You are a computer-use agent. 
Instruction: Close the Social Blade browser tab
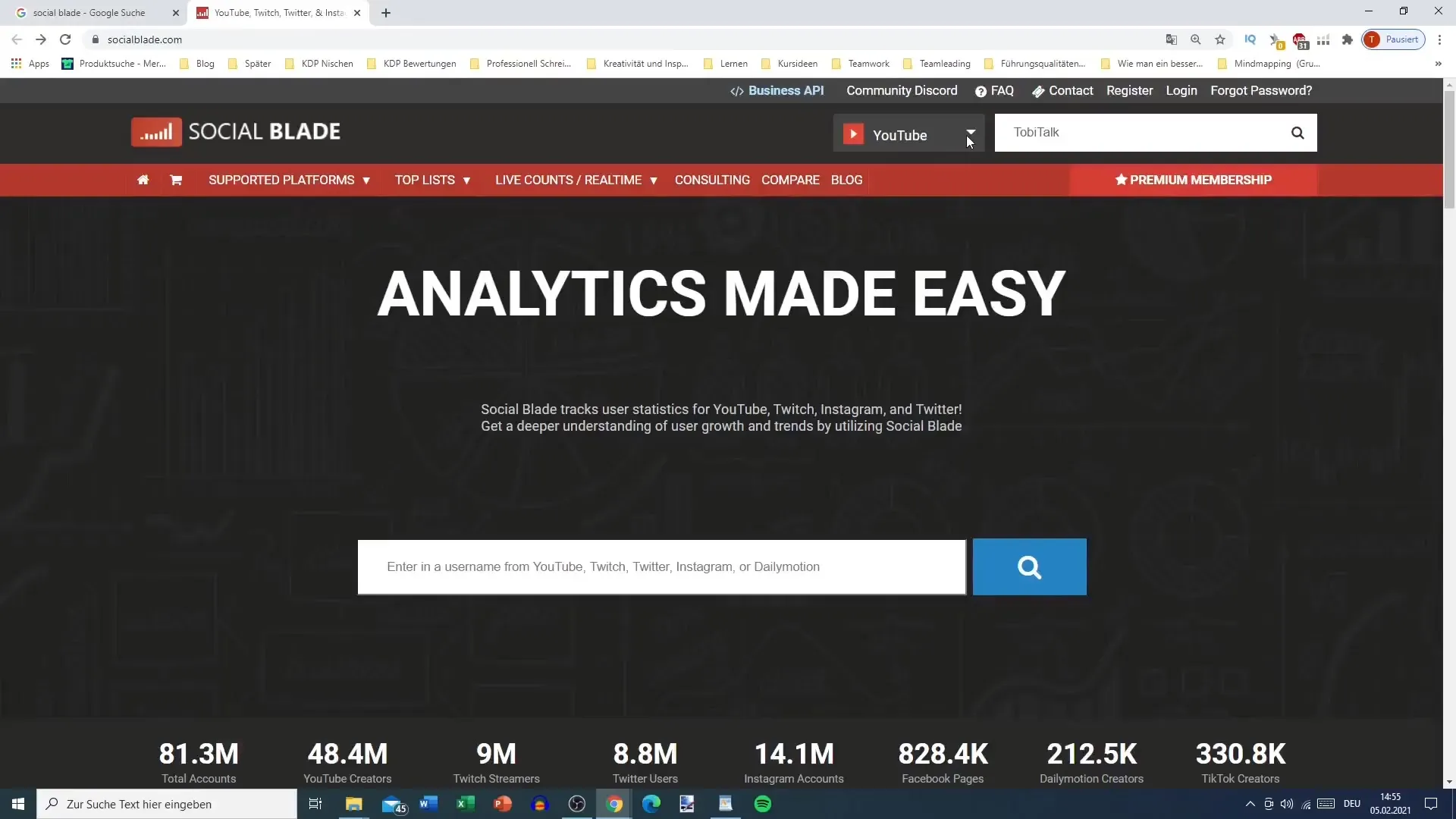357,13
